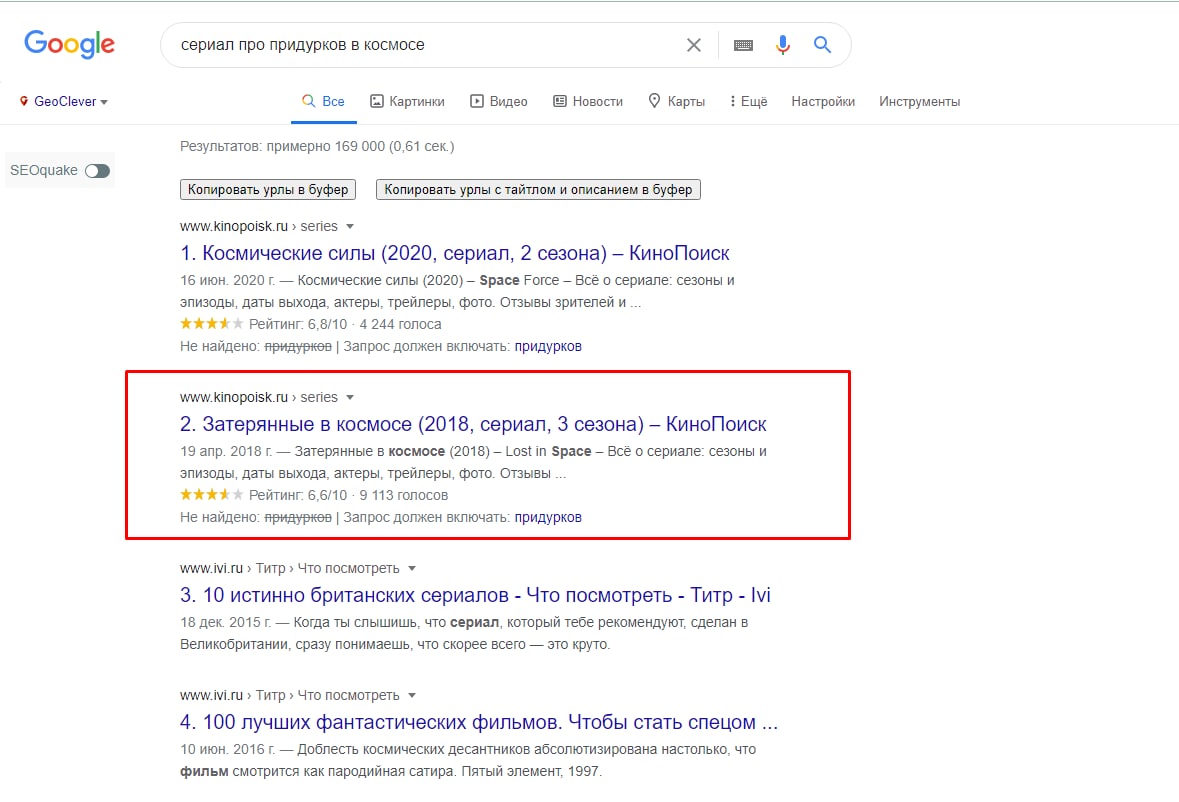Viewport: 1179px width, 802px height.
Task: Click the GeoClever red pin icon
Action: click(x=24, y=101)
